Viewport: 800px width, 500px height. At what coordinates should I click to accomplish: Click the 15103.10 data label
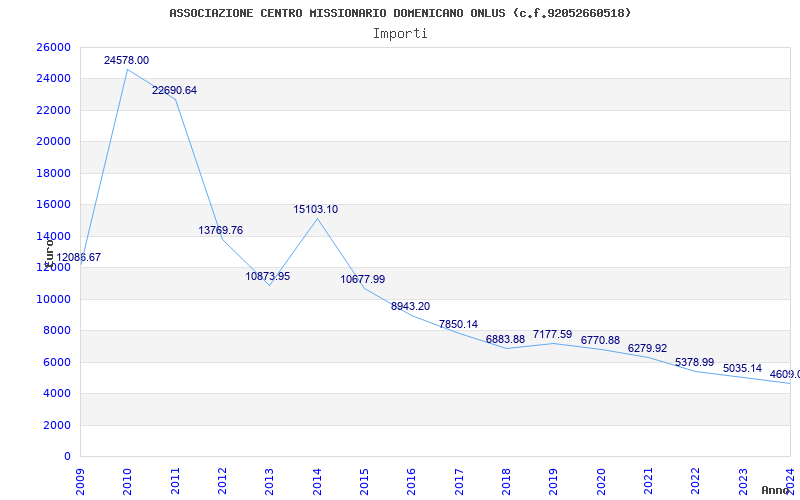click(x=315, y=209)
